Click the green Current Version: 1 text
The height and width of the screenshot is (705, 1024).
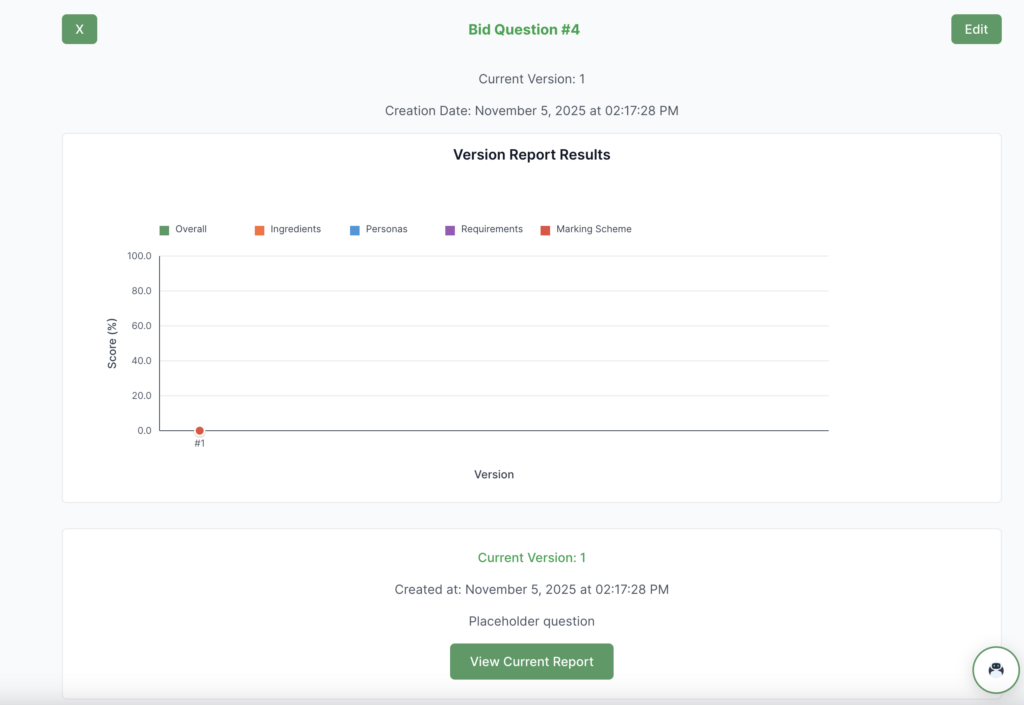(x=531, y=557)
